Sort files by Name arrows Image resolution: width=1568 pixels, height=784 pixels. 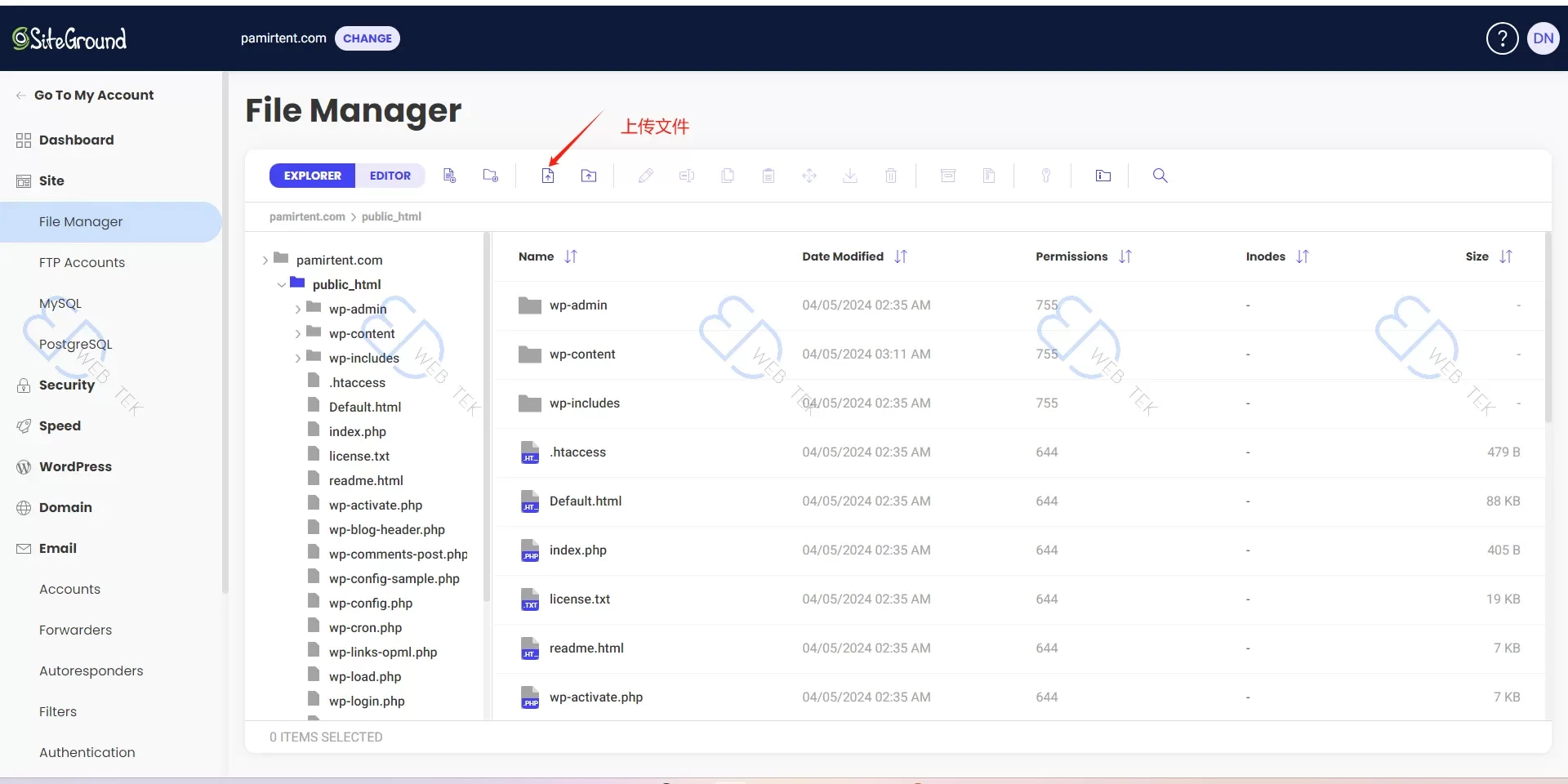(x=571, y=256)
